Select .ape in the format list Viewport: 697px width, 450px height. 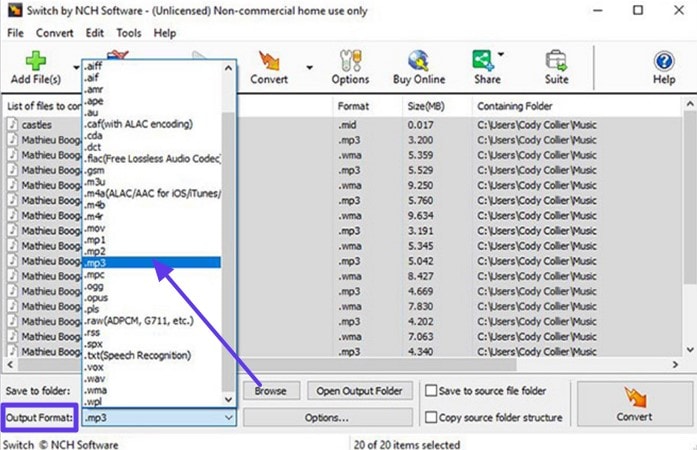tap(152, 101)
